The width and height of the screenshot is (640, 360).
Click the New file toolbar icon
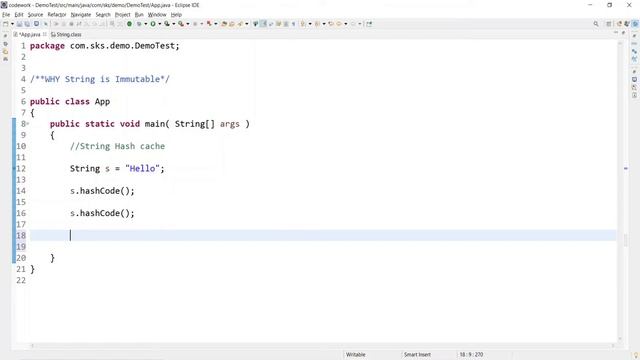(6, 24)
